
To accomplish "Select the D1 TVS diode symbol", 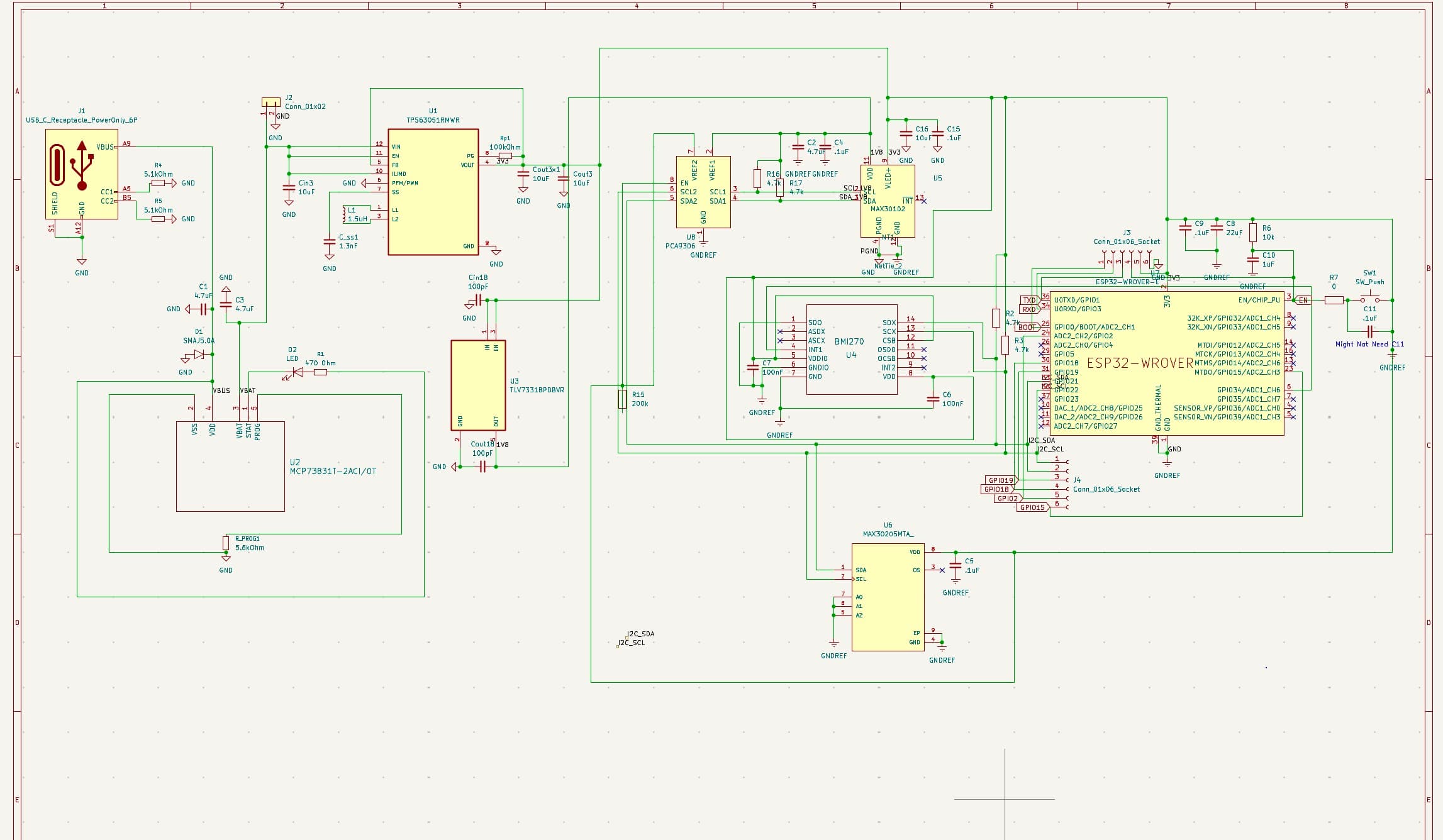I will [199, 354].
